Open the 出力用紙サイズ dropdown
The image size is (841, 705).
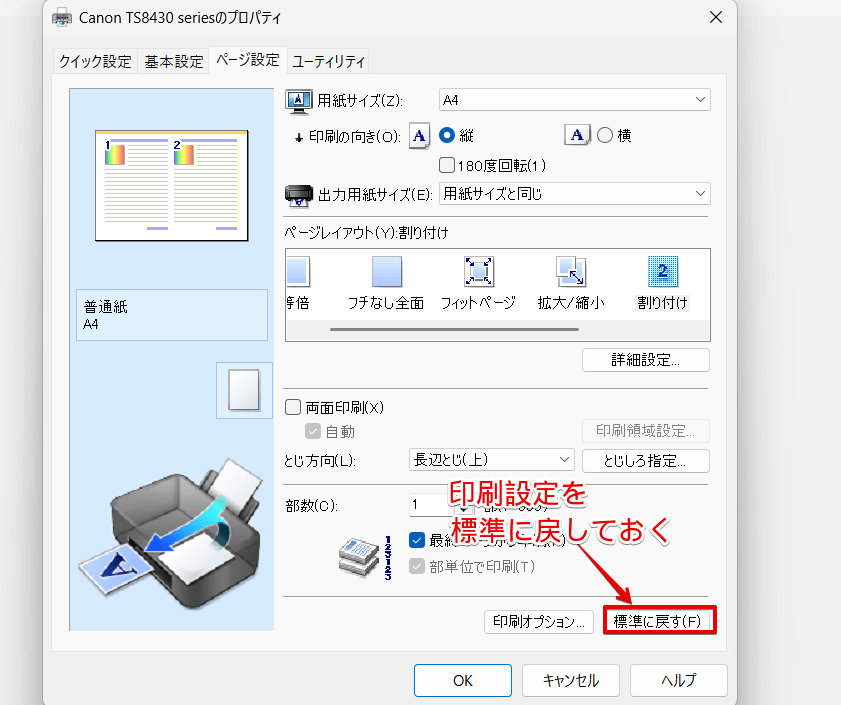574,193
